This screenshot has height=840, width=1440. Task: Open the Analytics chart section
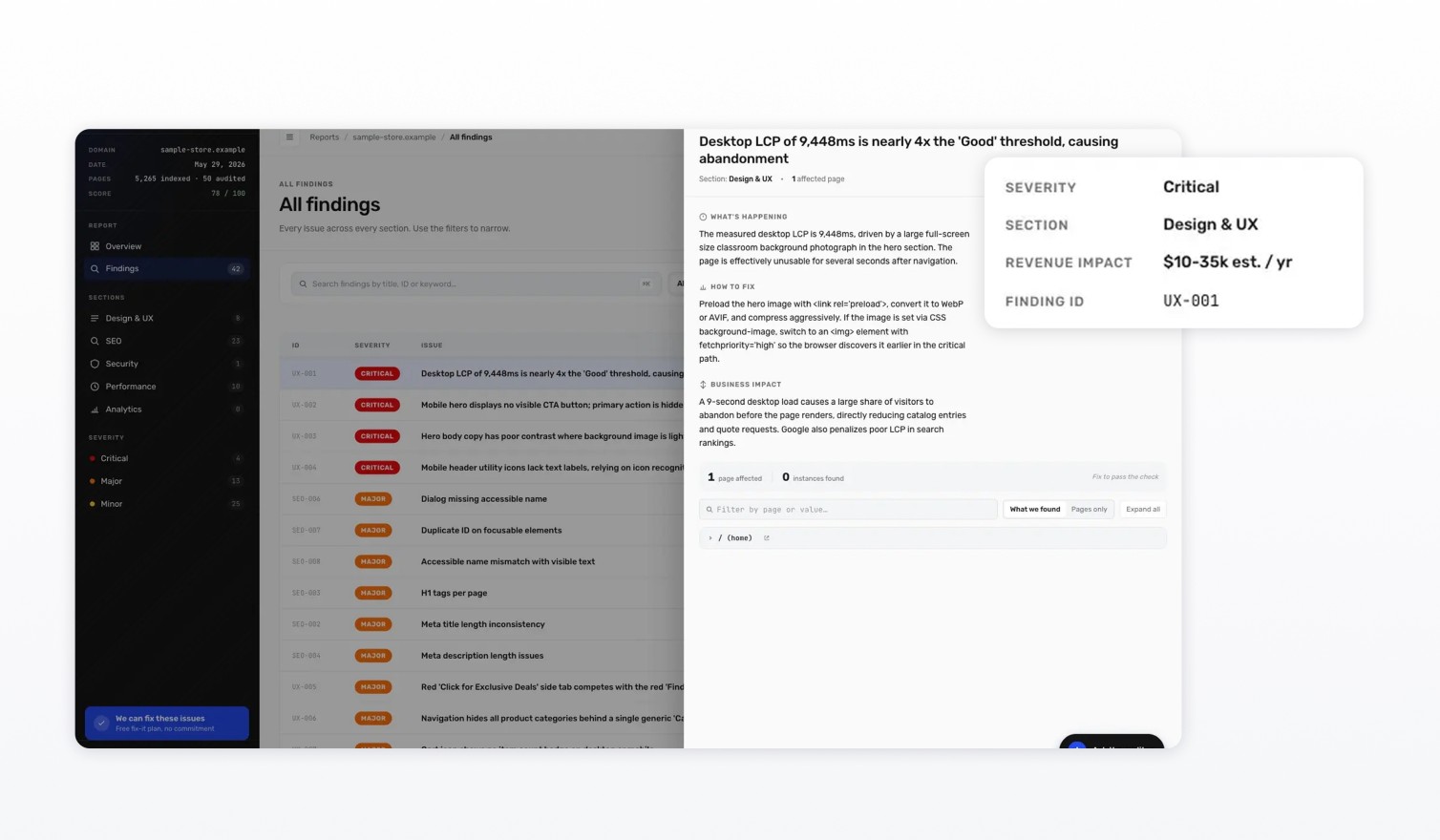click(x=166, y=409)
